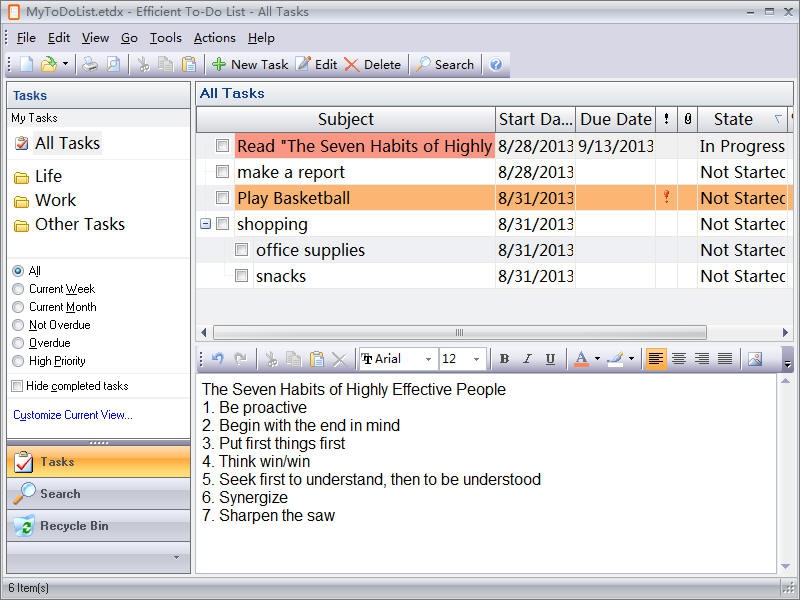Open the File menu
Screen dimensions: 800x600
click(x=26, y=38)
